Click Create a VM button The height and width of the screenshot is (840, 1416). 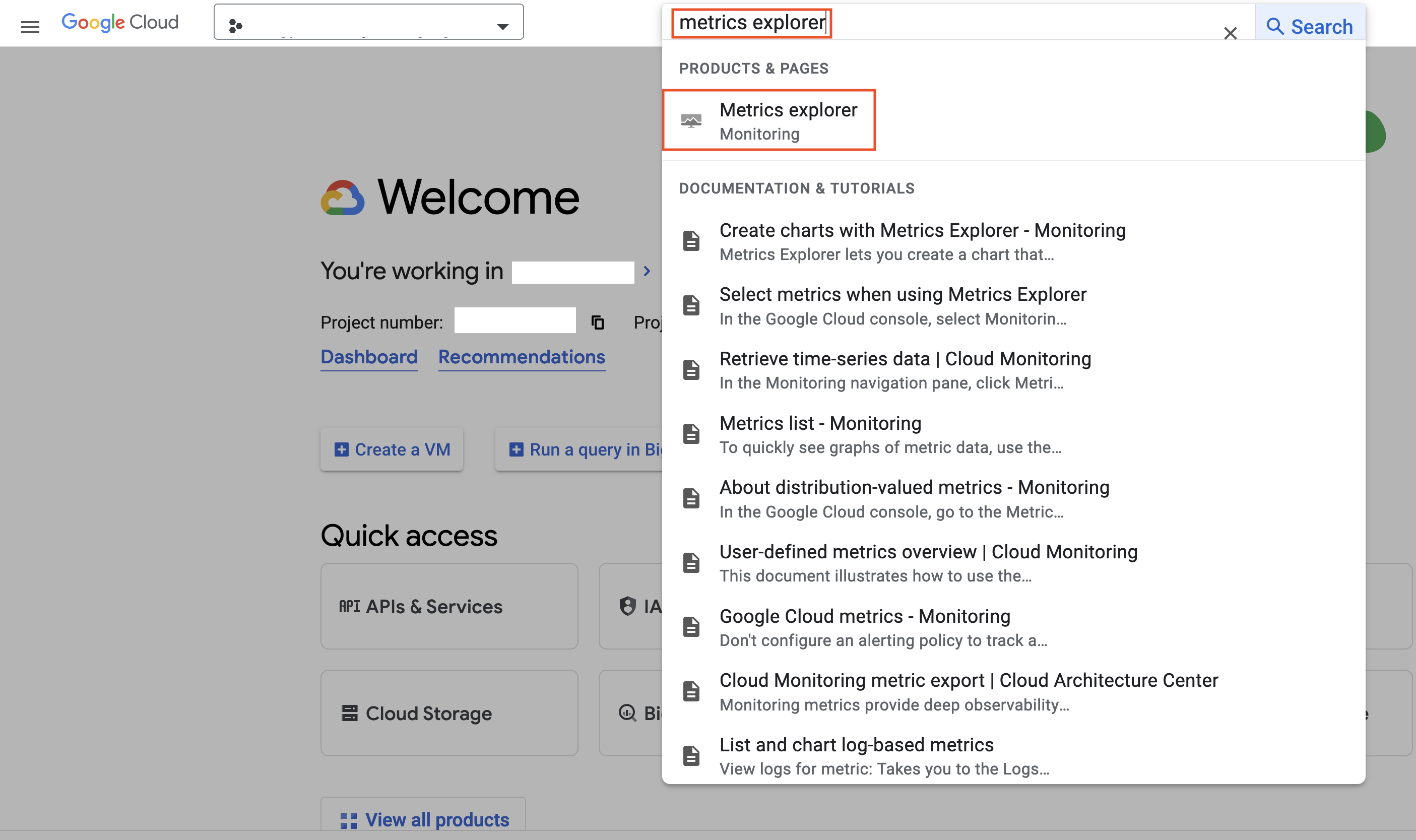click(393, 449)
